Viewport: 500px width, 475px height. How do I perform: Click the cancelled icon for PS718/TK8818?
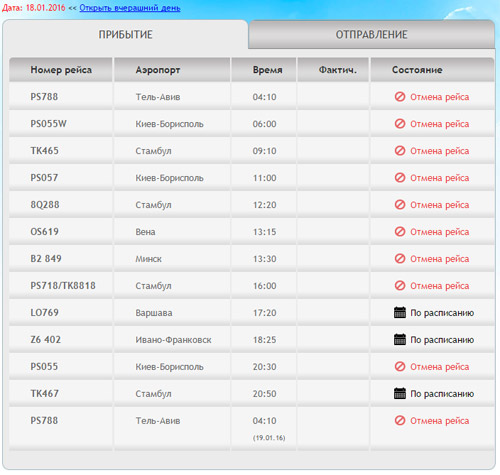point(400,285)
